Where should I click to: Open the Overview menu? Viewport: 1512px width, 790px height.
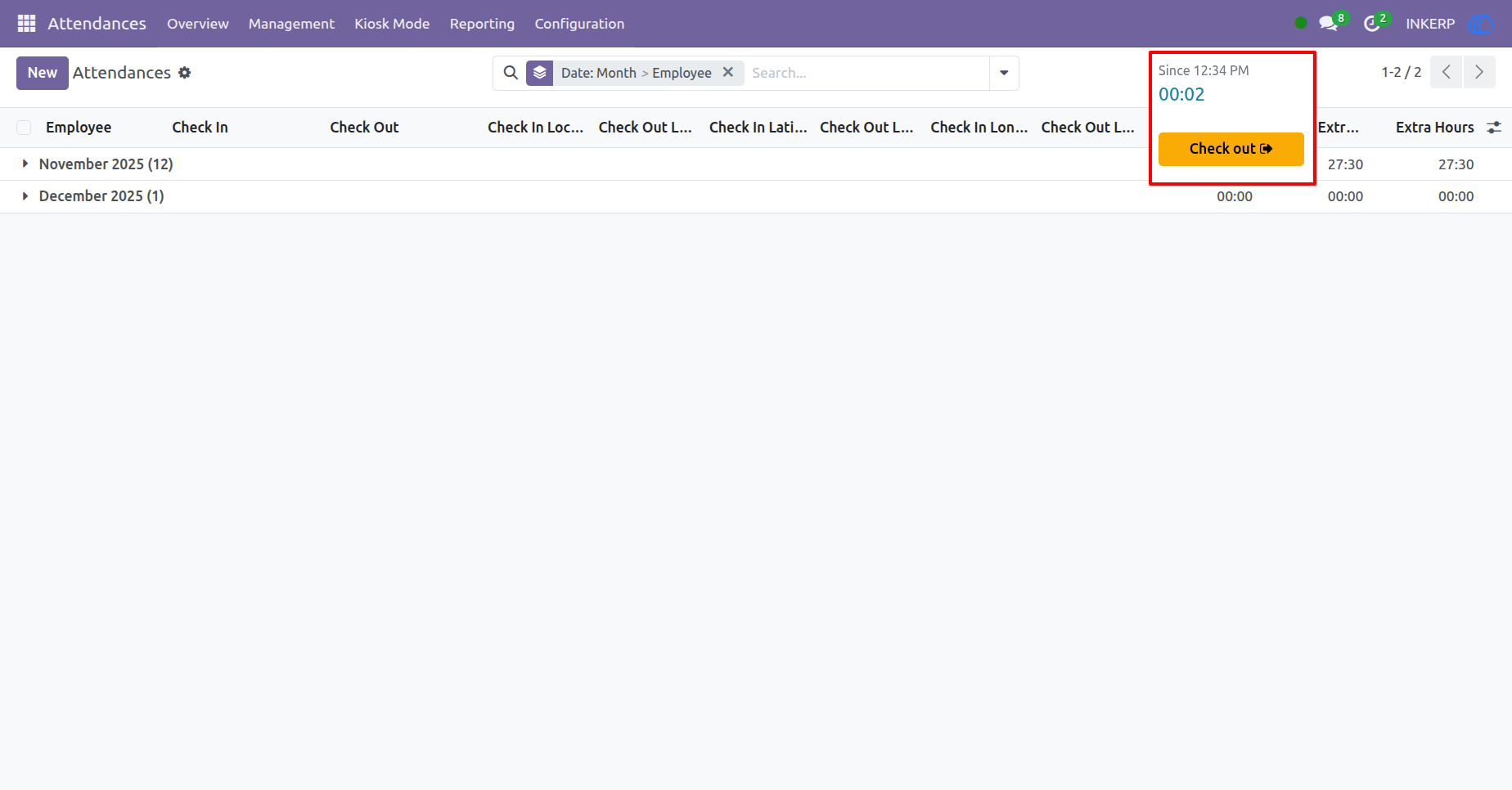click(198, 24)
